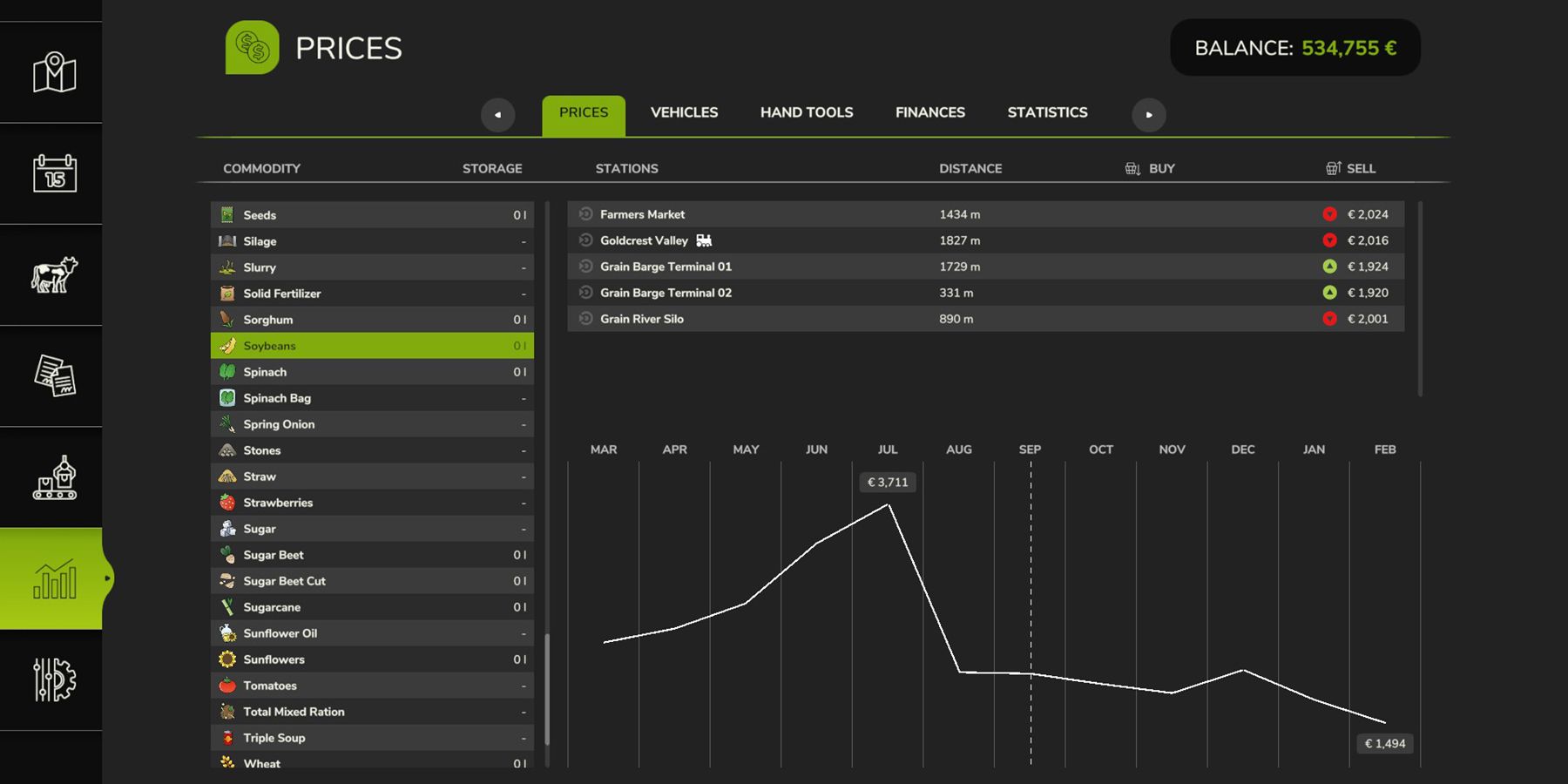Select the Silage commodity row
Image resolution: width=1568 pixels, height=784 pixels.
[372, 241]
